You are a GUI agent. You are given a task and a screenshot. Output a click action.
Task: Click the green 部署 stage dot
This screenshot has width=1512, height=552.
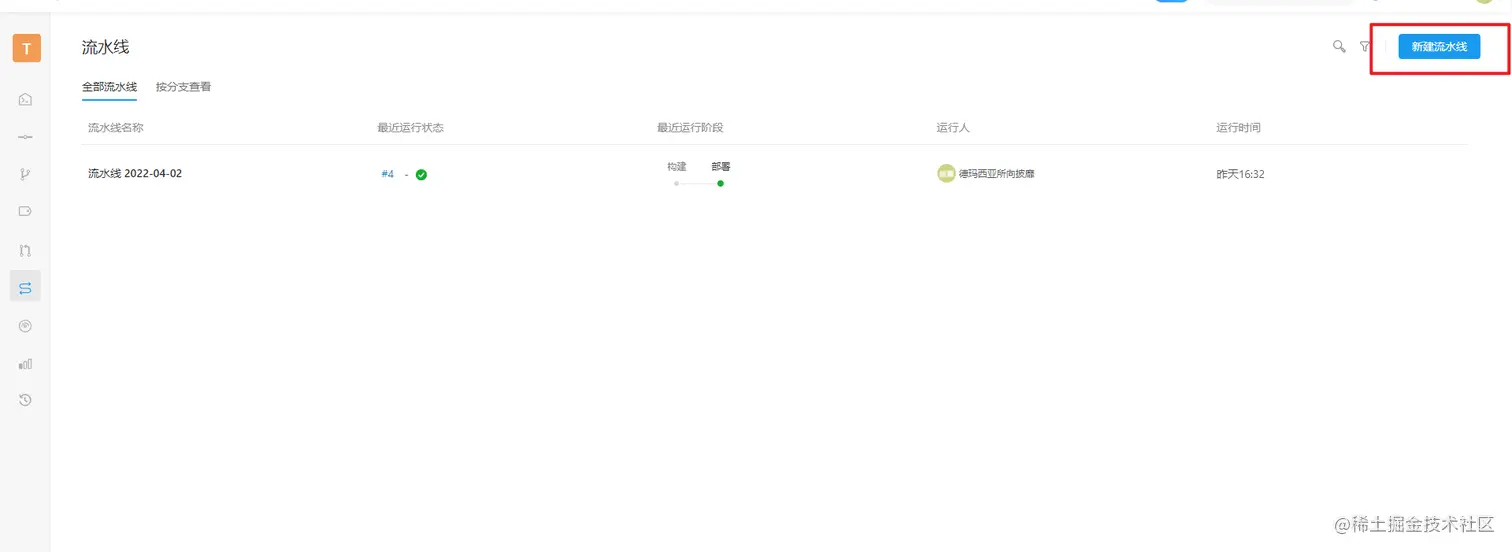tap(720, 183)
